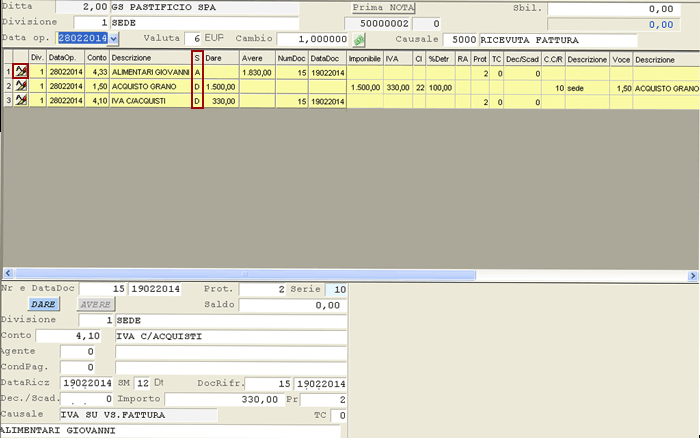Click the green currency icon next to Cambio

coord(359,40)
